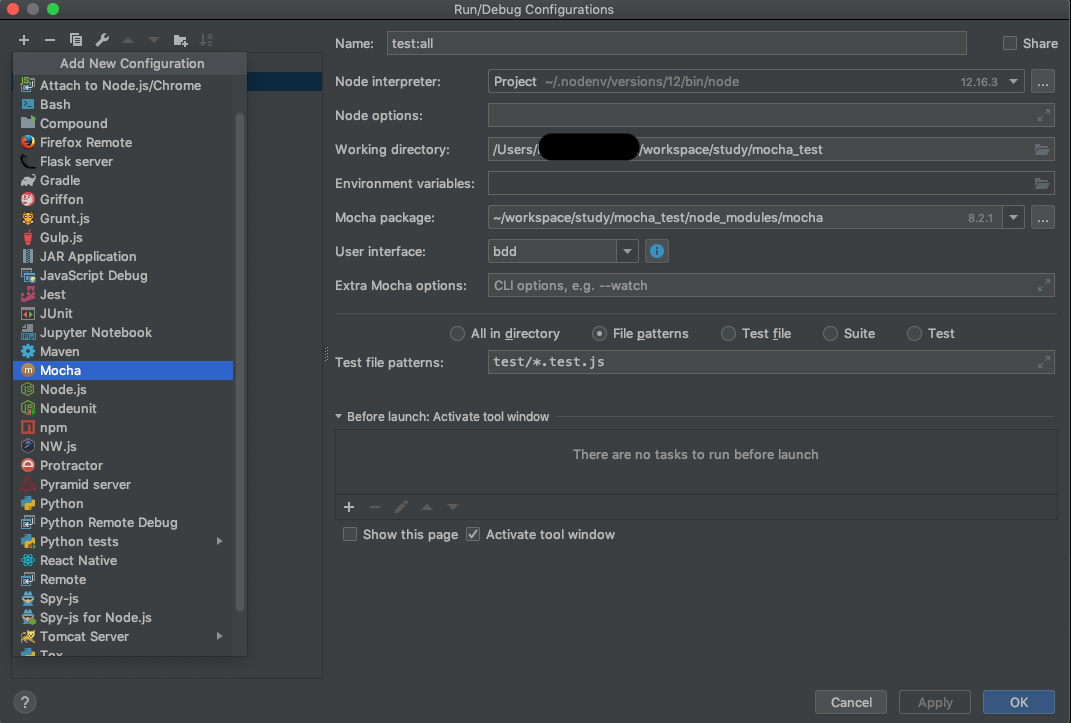This screenshot has width=1071, height=723.
Task: Click the blue info icon beside User interface
Action: 656,251
